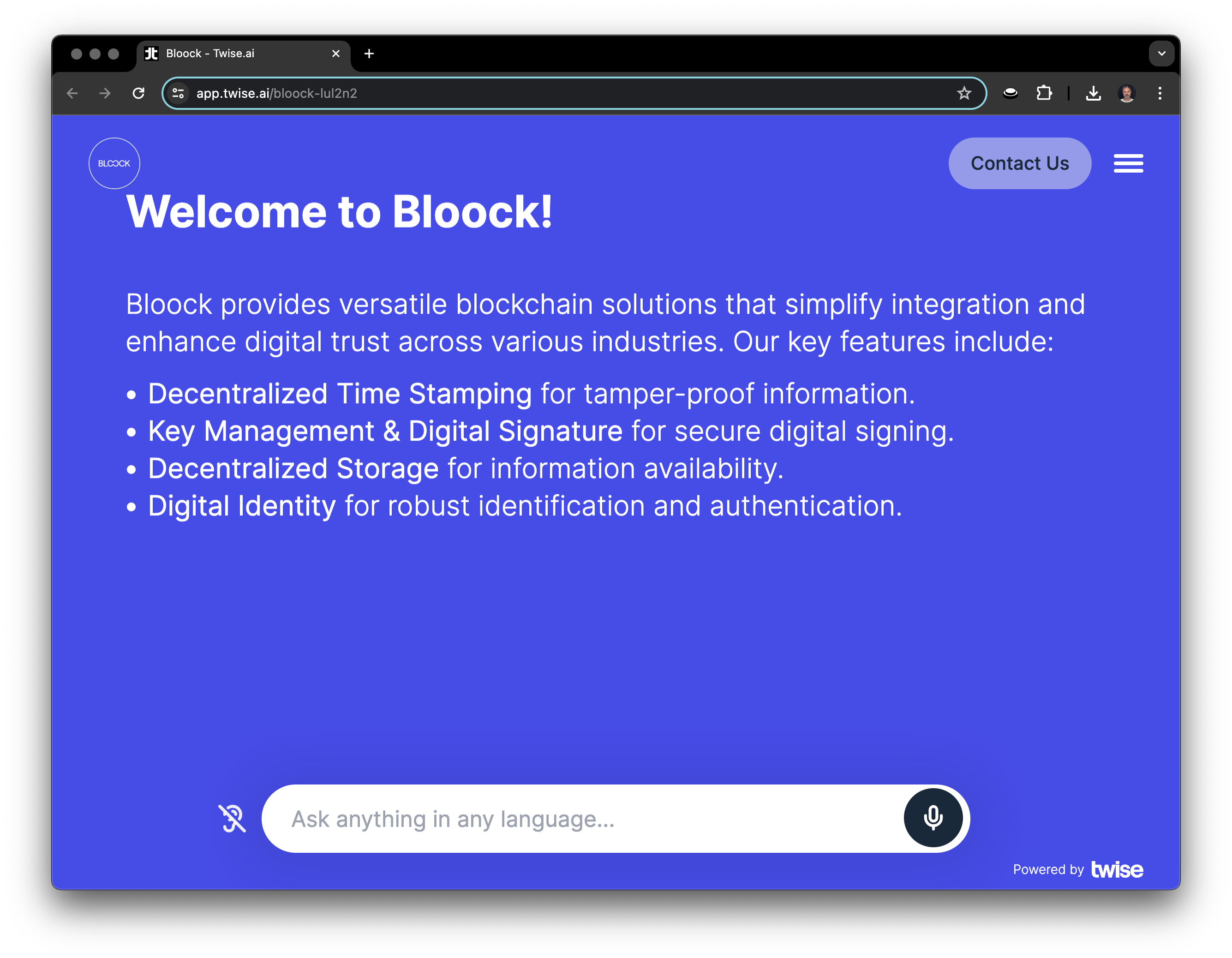Image resolution: width=1232 pixels, height=958 pixels.
Task: Go forward in browser history
Action: pos(105,93)
